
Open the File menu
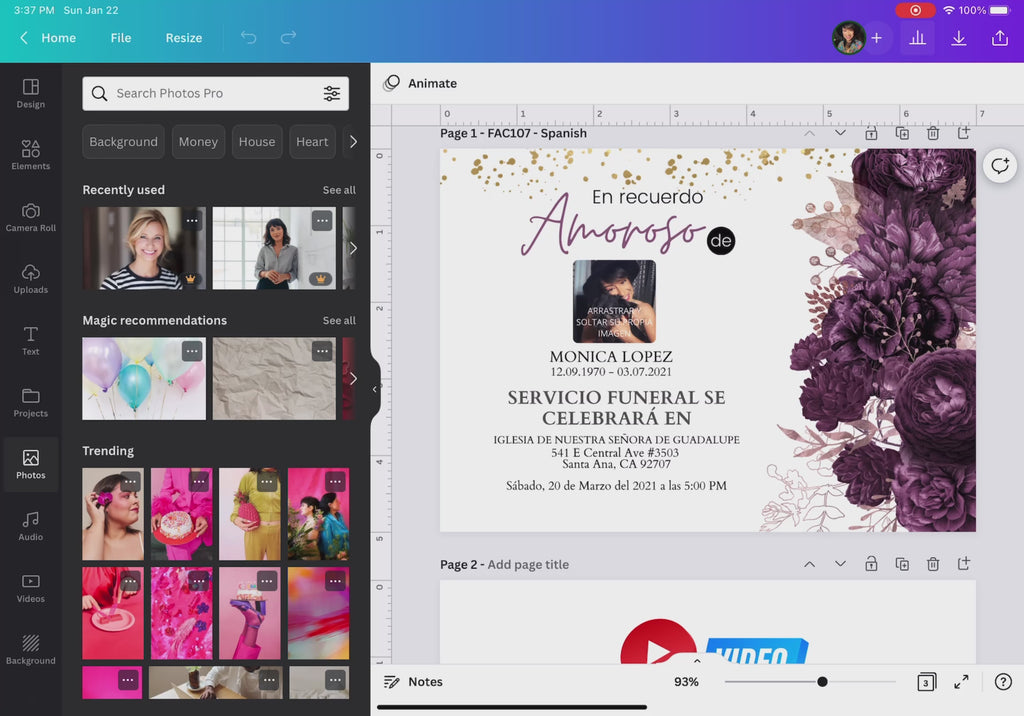[121, 38]
